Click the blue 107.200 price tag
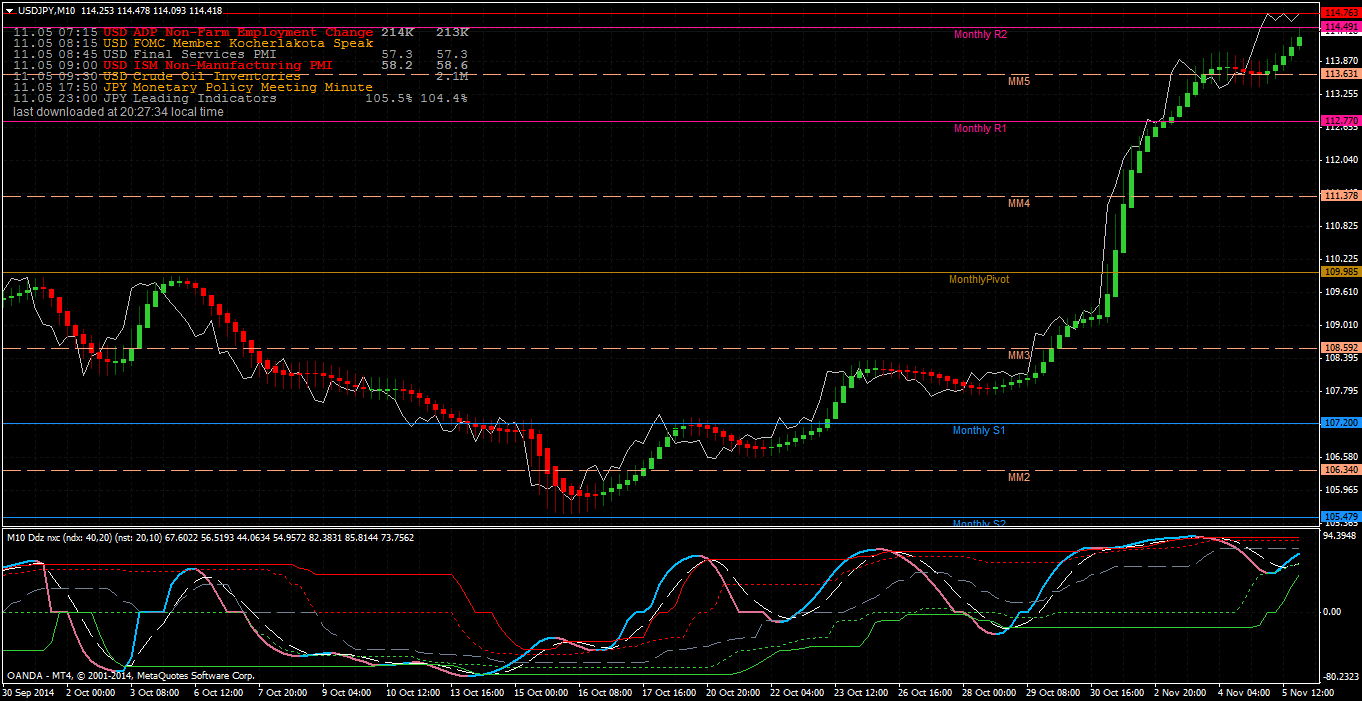The image size is (1362, 701). tap(1340, 423)
